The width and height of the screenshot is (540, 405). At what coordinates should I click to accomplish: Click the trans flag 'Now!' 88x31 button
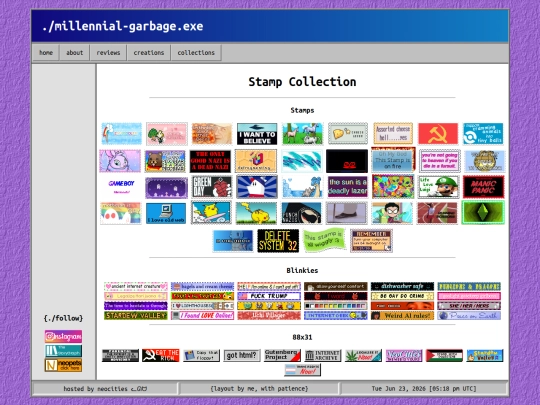pyautogui.click(x=302, y=370)
